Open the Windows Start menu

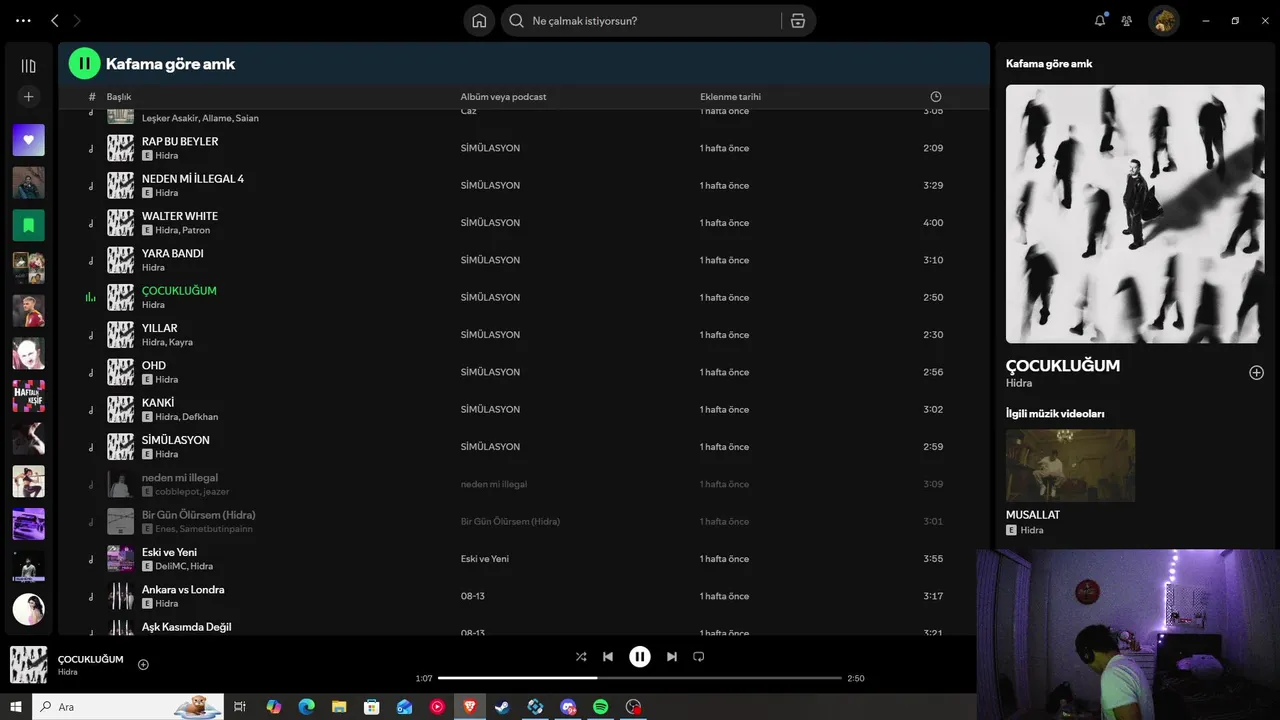[x=16, y=707]
